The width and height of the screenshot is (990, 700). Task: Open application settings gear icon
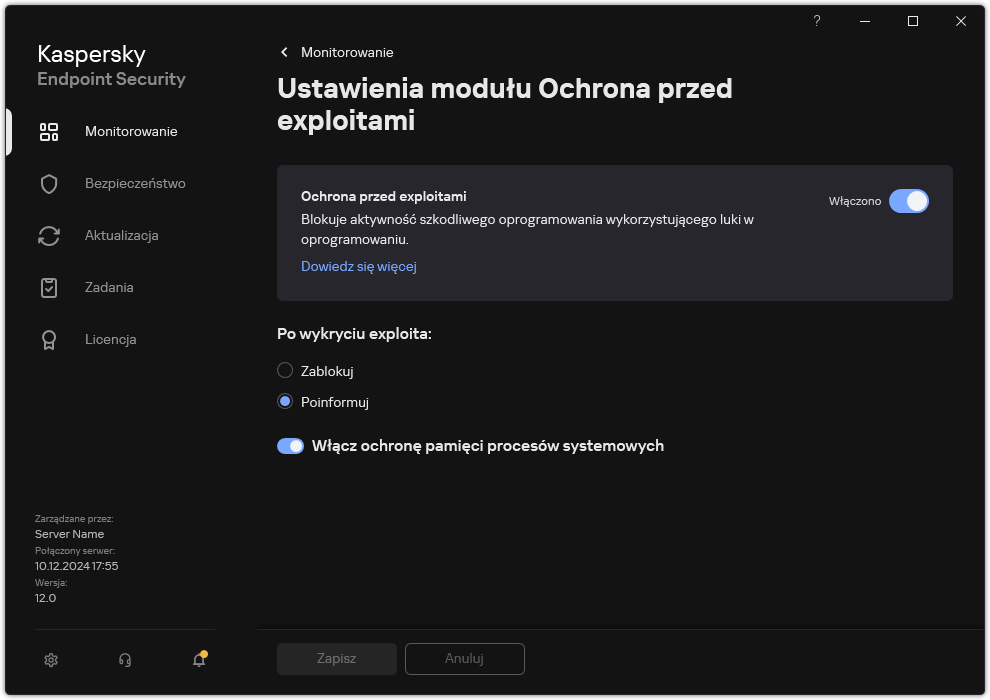pyautogui.click(x=50, y=660)
